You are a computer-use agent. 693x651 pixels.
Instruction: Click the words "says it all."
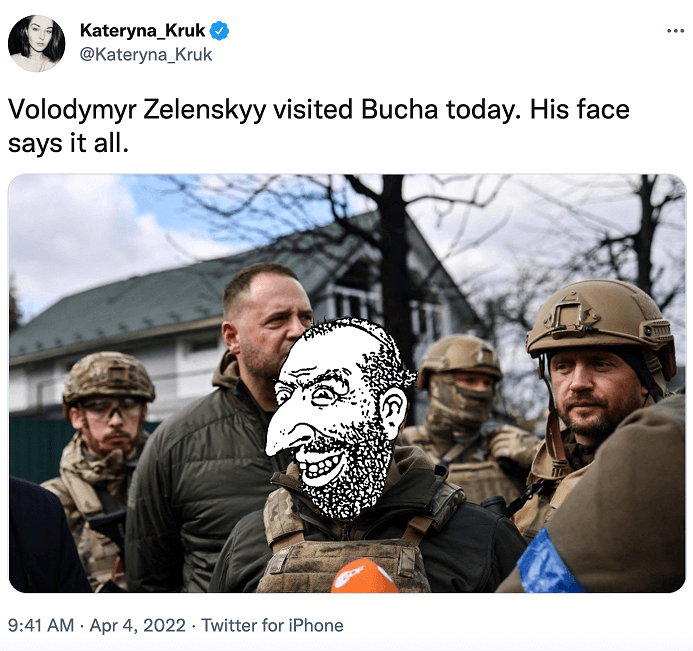(x=69, y=143)
